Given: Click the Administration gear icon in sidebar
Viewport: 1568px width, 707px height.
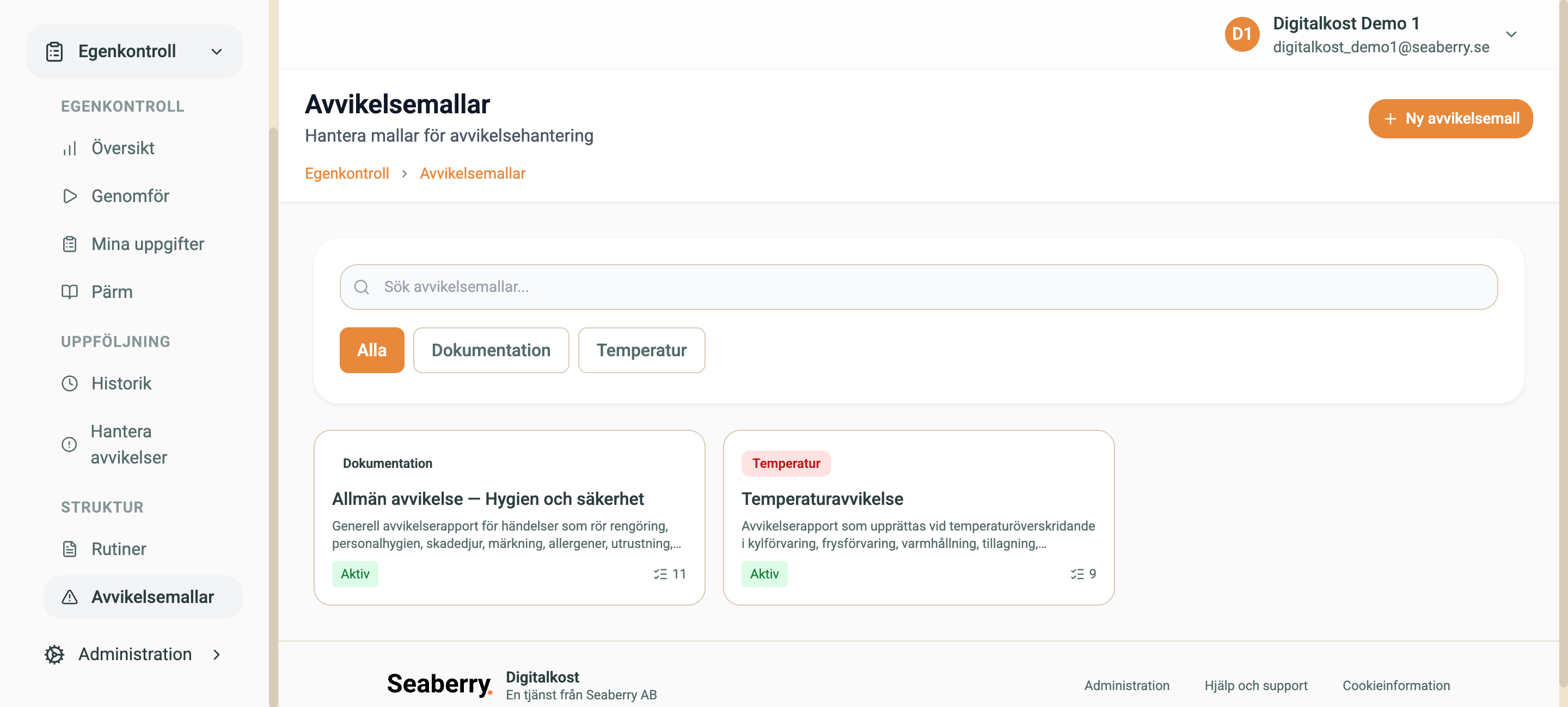Looking at the screenshot, I should pyautogui.click(x=54, y=654).
